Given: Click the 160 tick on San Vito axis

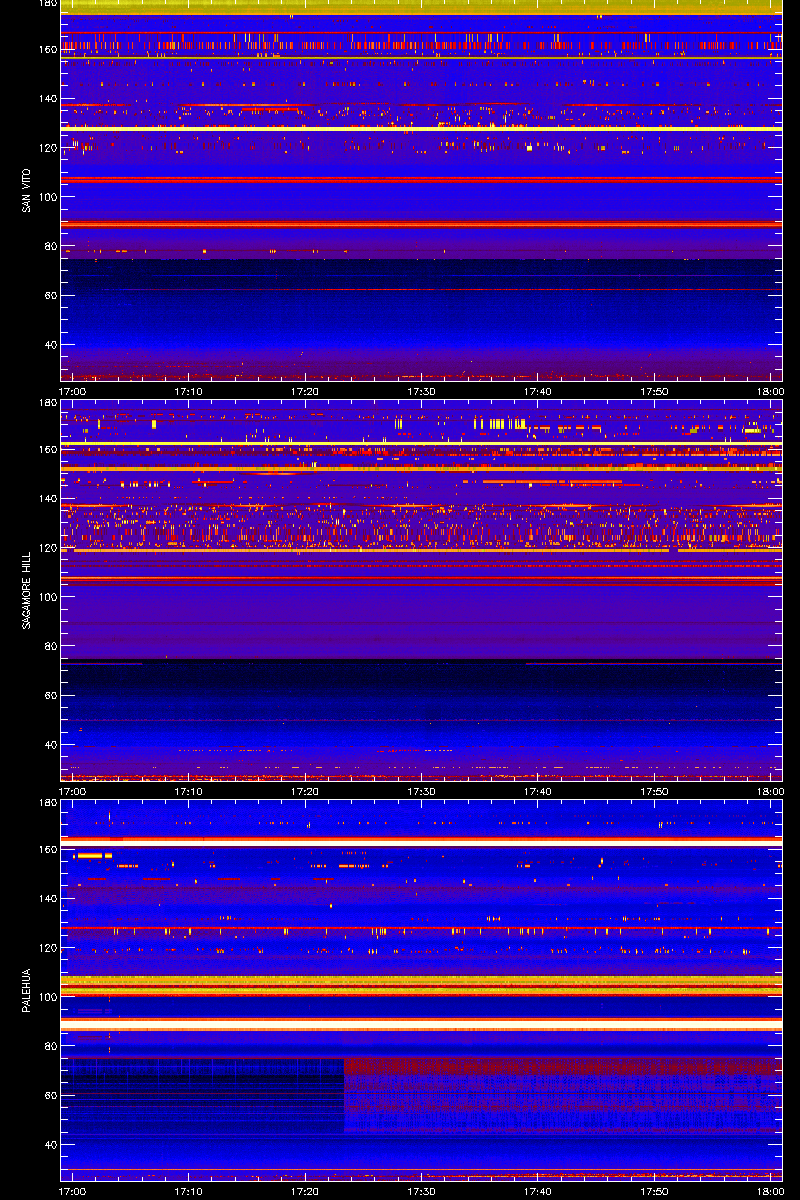Looking at the screenshot, I should [47, 49].
